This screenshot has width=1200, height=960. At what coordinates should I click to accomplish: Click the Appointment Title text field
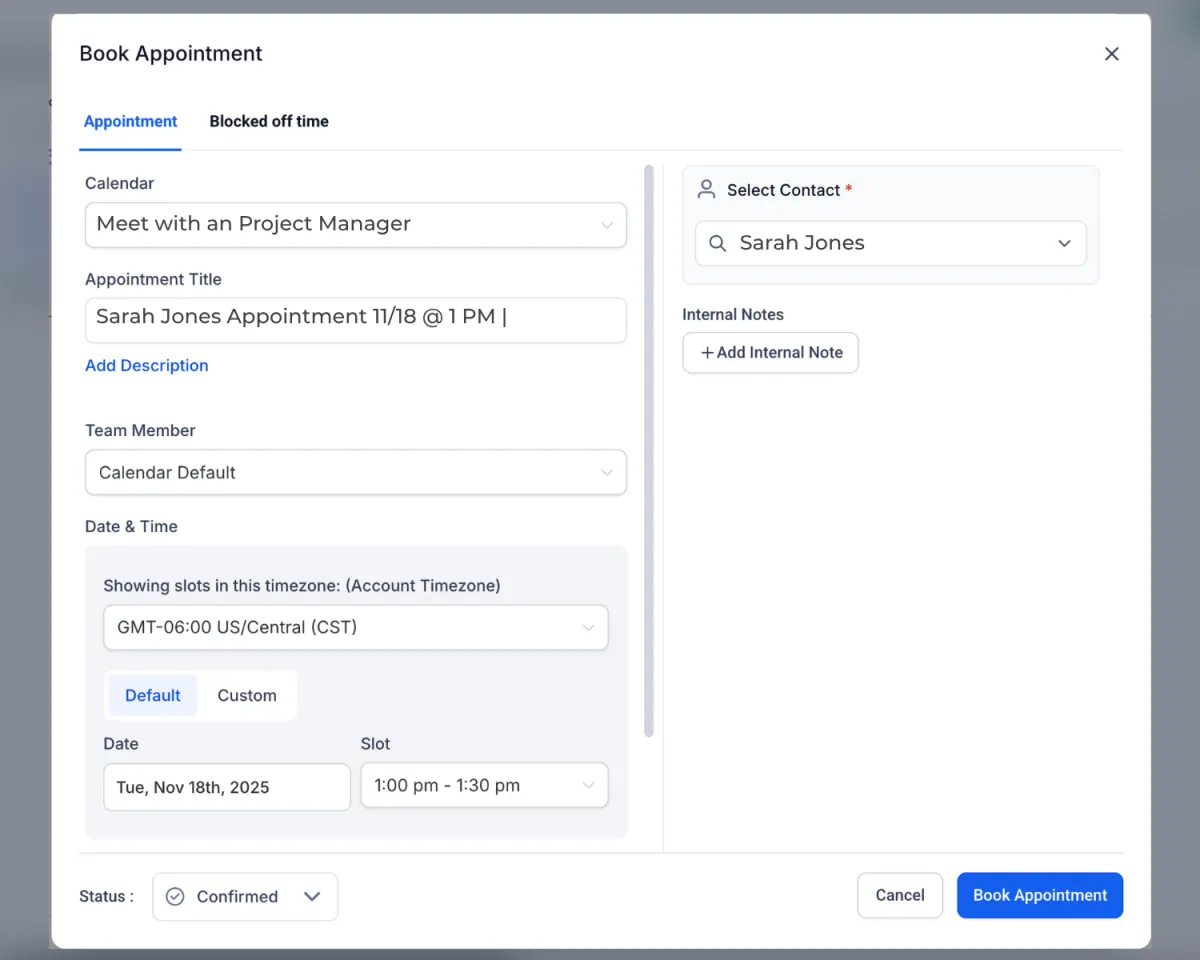click(355, 318)
